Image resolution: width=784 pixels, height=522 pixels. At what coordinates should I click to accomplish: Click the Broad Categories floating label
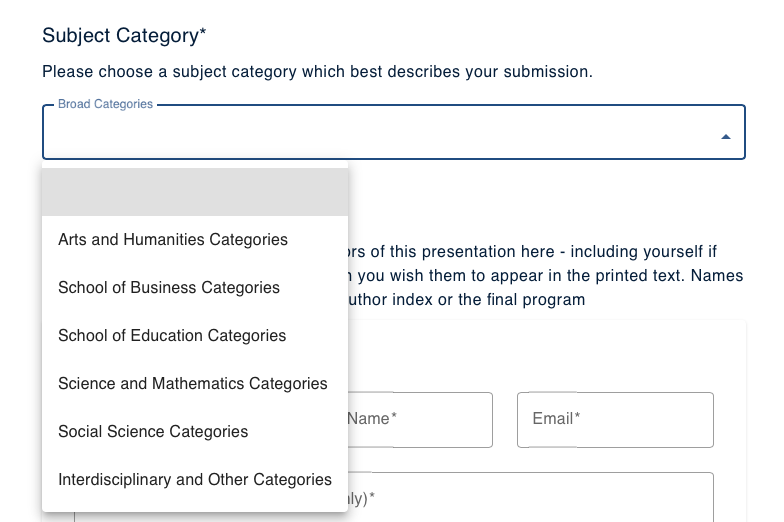pyautogui.click(x=105, y=104)
